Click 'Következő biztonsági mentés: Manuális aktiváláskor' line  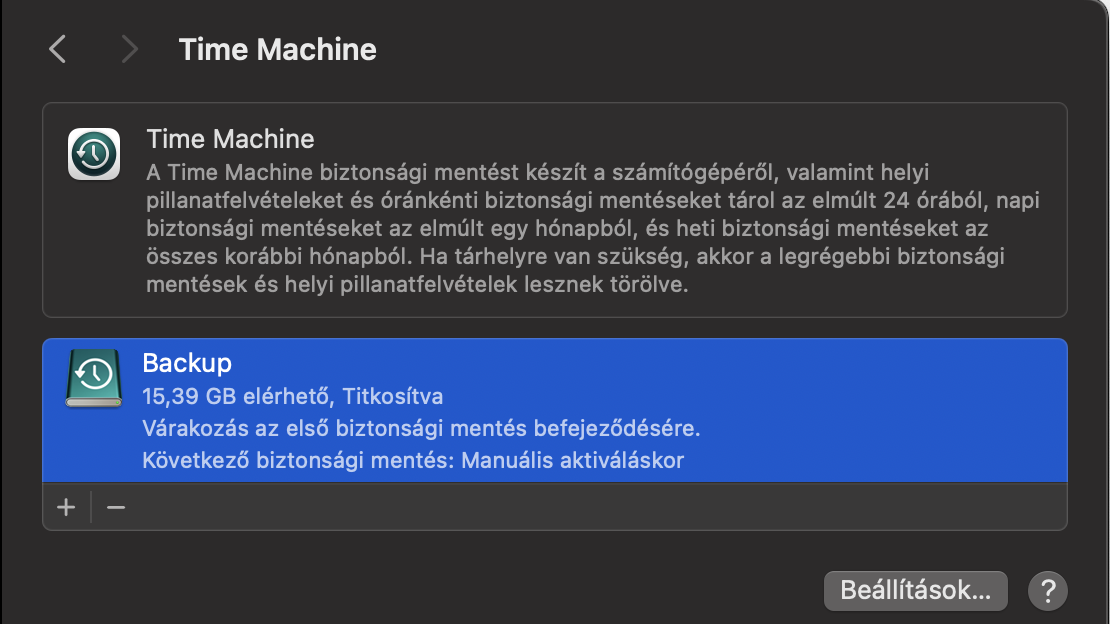click(413, 460)
